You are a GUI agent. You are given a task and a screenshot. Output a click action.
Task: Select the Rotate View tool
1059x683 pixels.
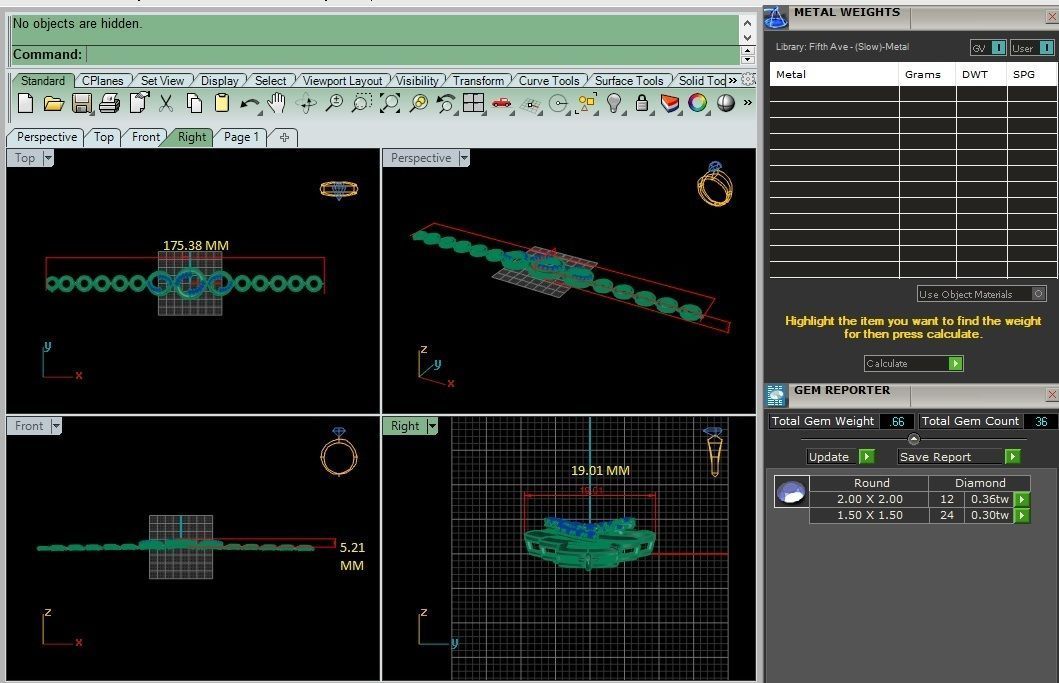(x=306, y=103)
